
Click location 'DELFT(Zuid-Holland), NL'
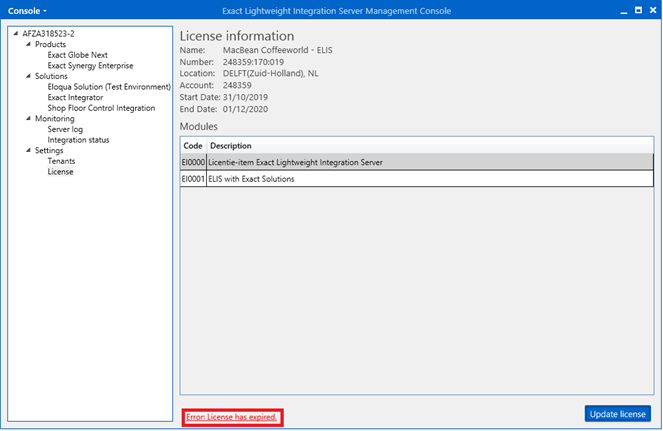(x=271, y=73)
